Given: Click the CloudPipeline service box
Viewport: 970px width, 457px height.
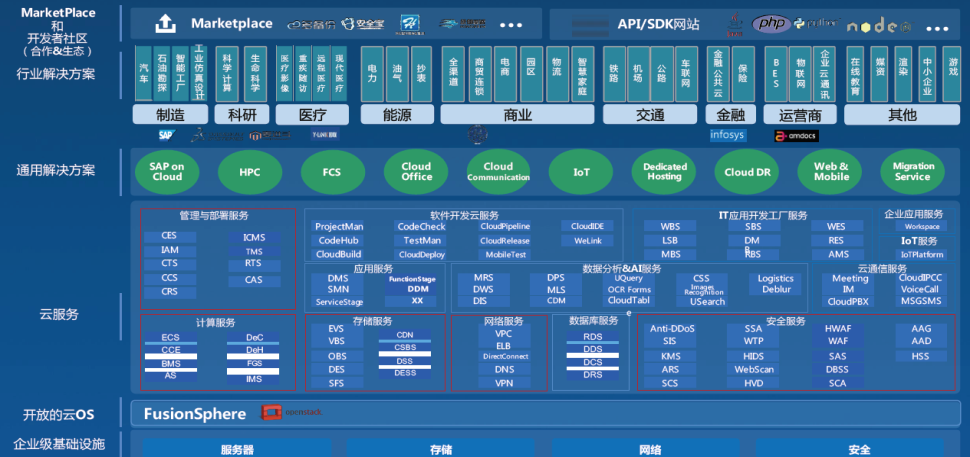Looking at the screenshot, I should point(505,226).
